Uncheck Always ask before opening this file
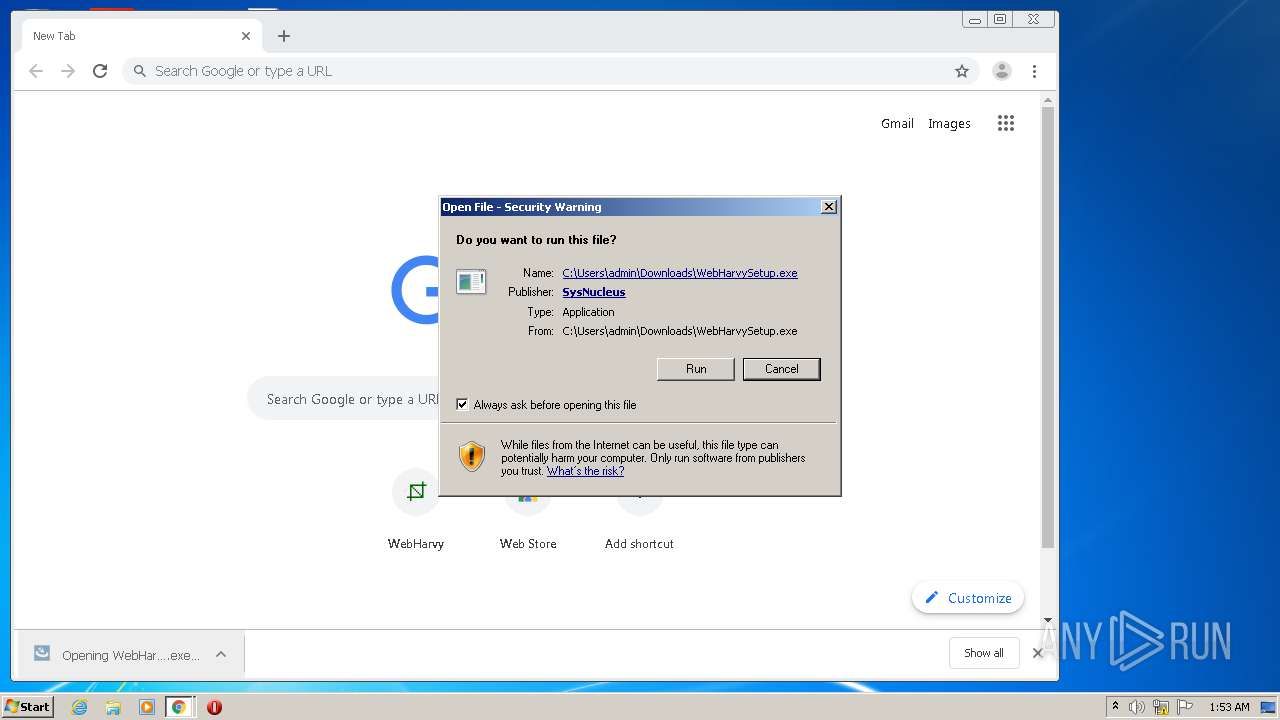Image resolution: width=1280 pixels, height=720 pixels. [x=462, y=405]
